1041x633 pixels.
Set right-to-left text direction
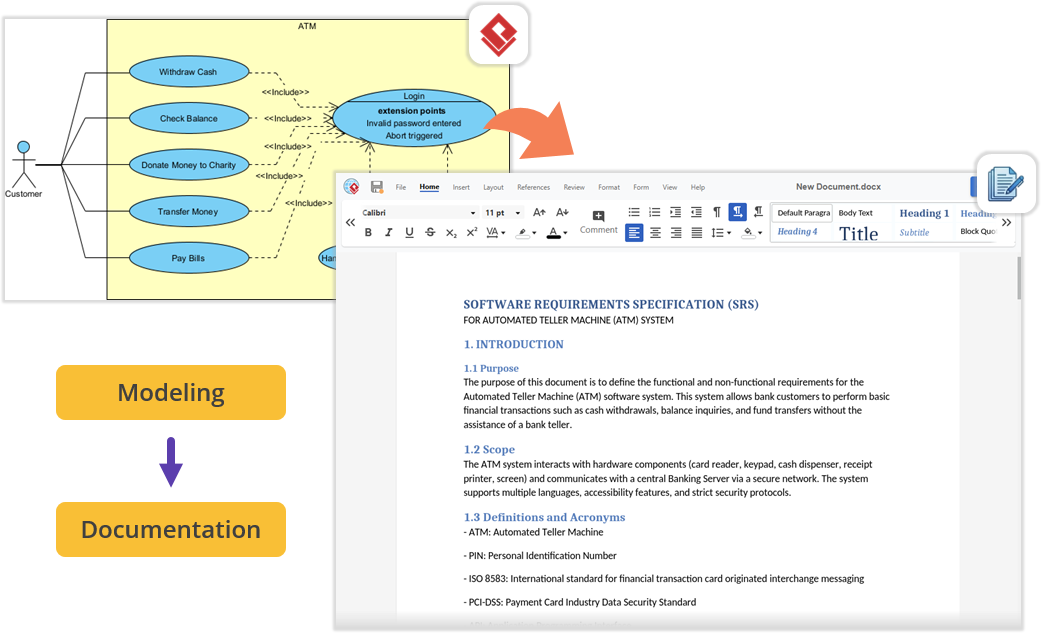[x=758, y=212]
